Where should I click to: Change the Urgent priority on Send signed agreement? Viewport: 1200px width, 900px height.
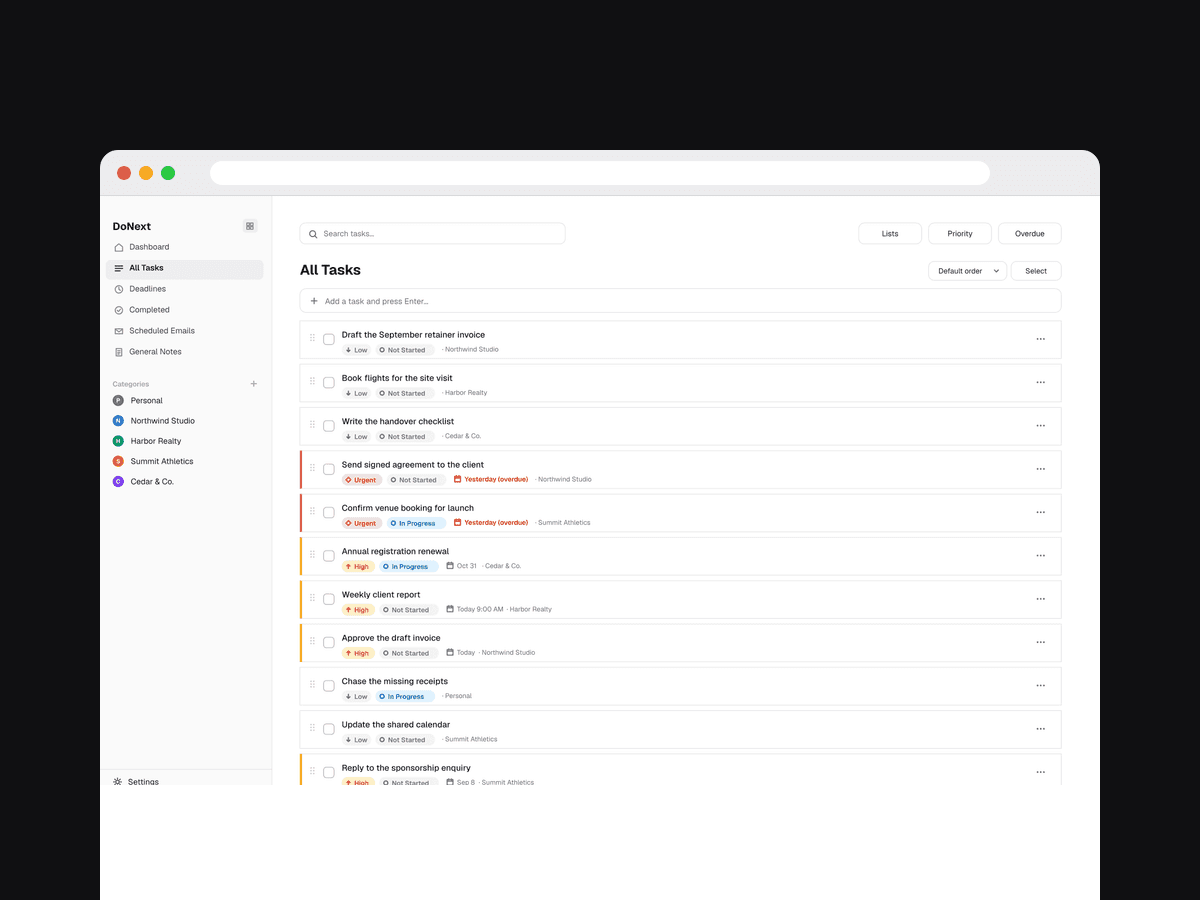pyautogui.click(x=362, y=480)
